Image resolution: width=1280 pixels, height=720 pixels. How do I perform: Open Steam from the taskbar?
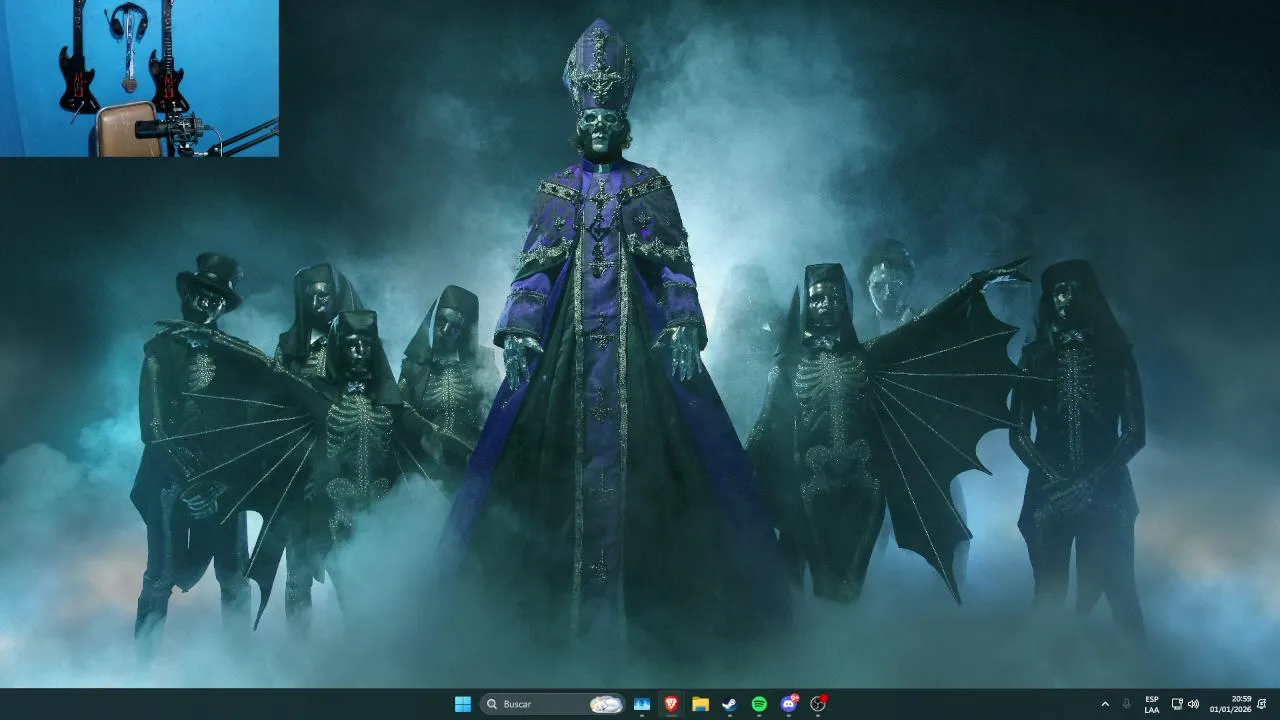point(730,704)
